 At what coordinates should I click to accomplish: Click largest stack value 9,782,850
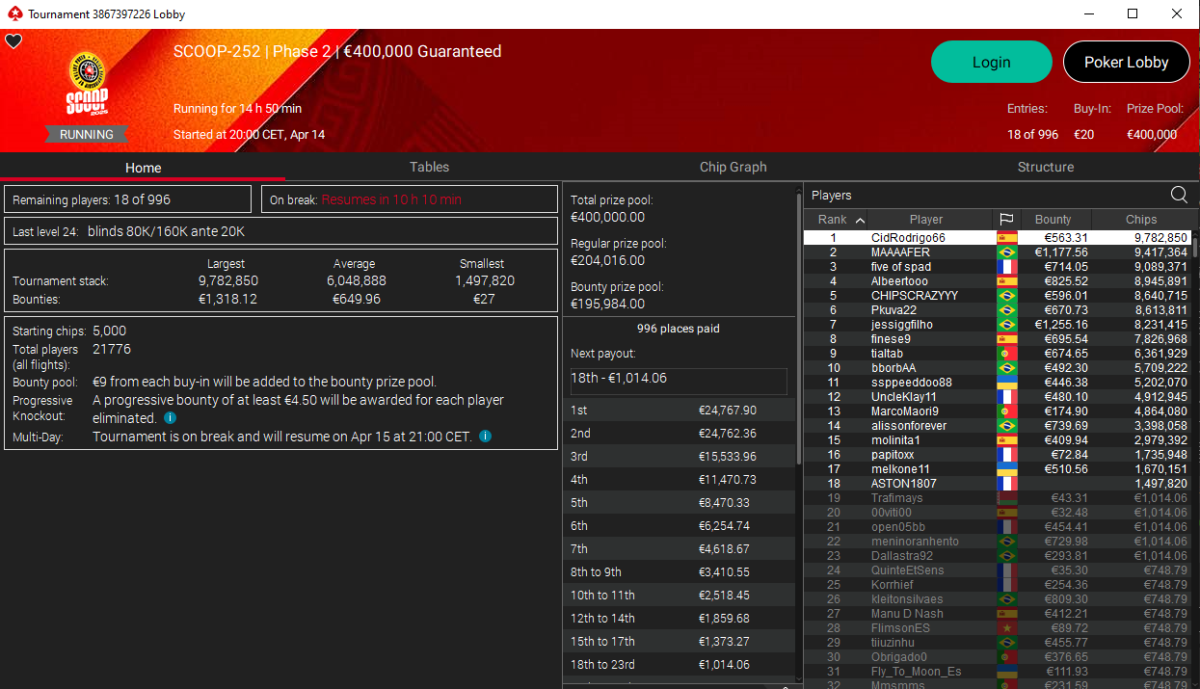pyautogui.click(x=228, y=281)
